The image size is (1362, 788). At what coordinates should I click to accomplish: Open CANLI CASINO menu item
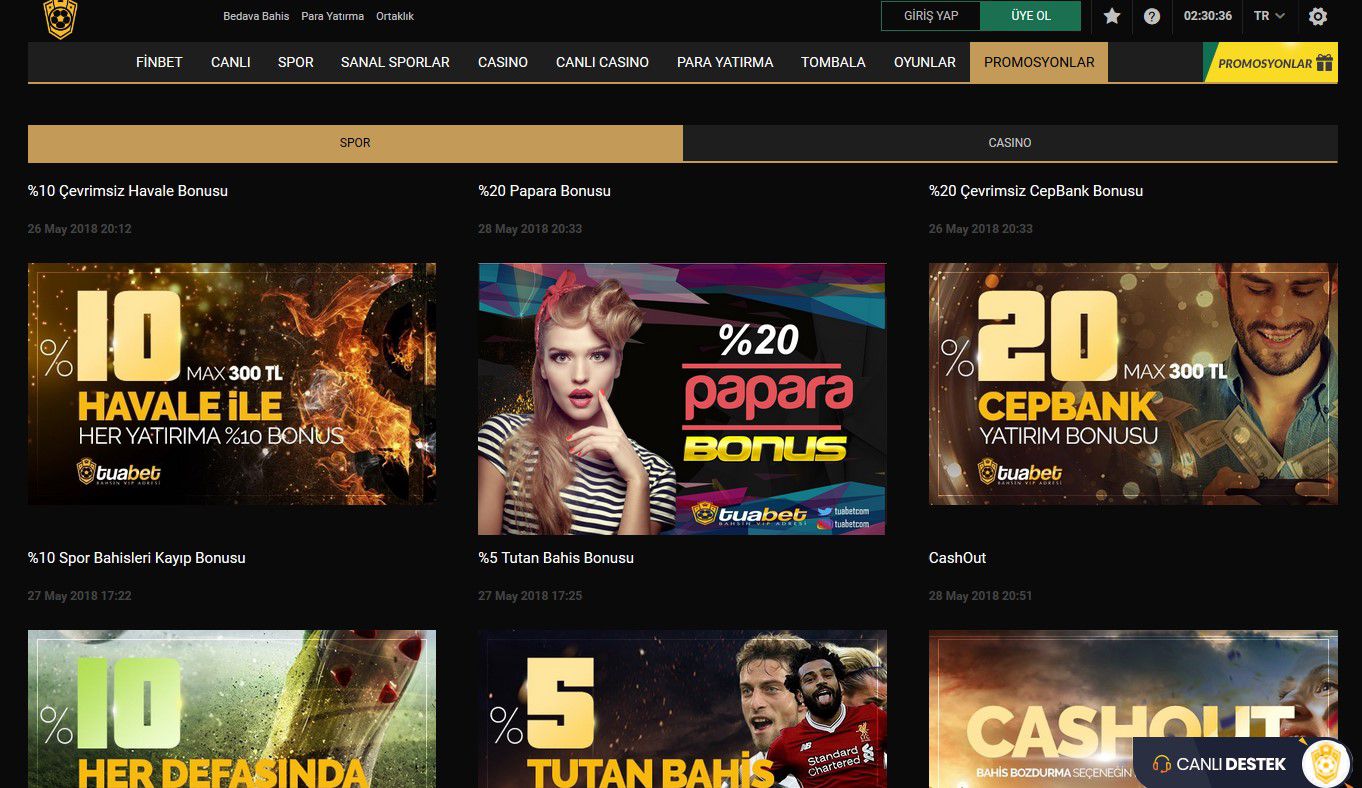tap(602, 62)
